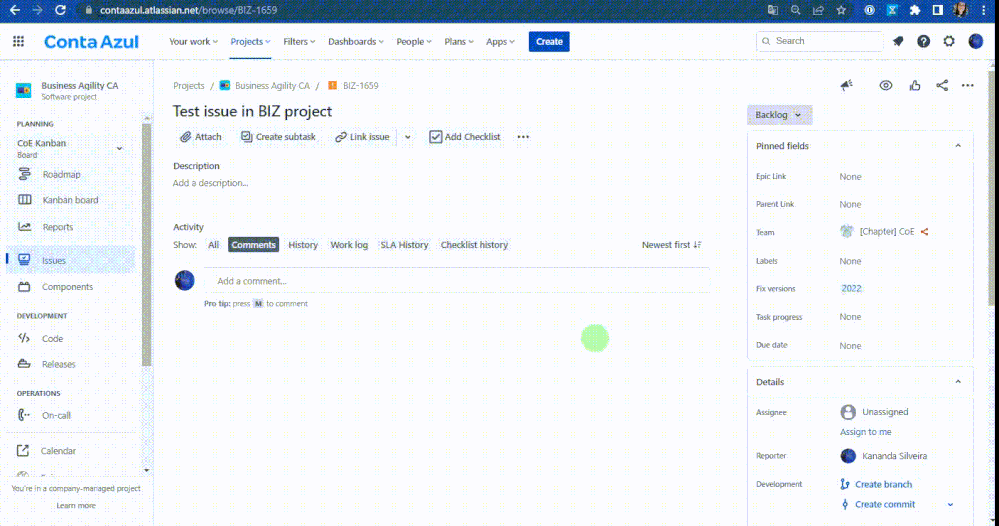Toggle watch issue eye icon

(886, 85)
